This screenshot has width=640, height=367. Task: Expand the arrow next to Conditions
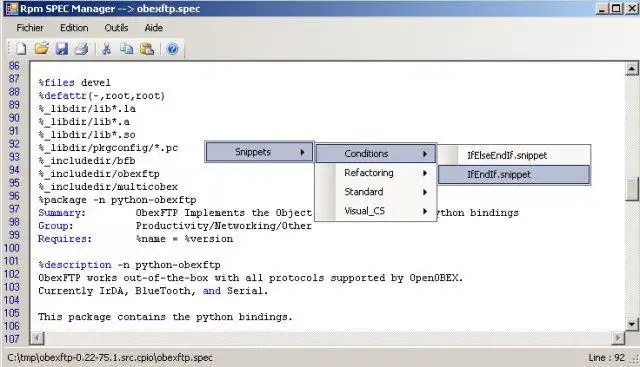tap(425, 154)
